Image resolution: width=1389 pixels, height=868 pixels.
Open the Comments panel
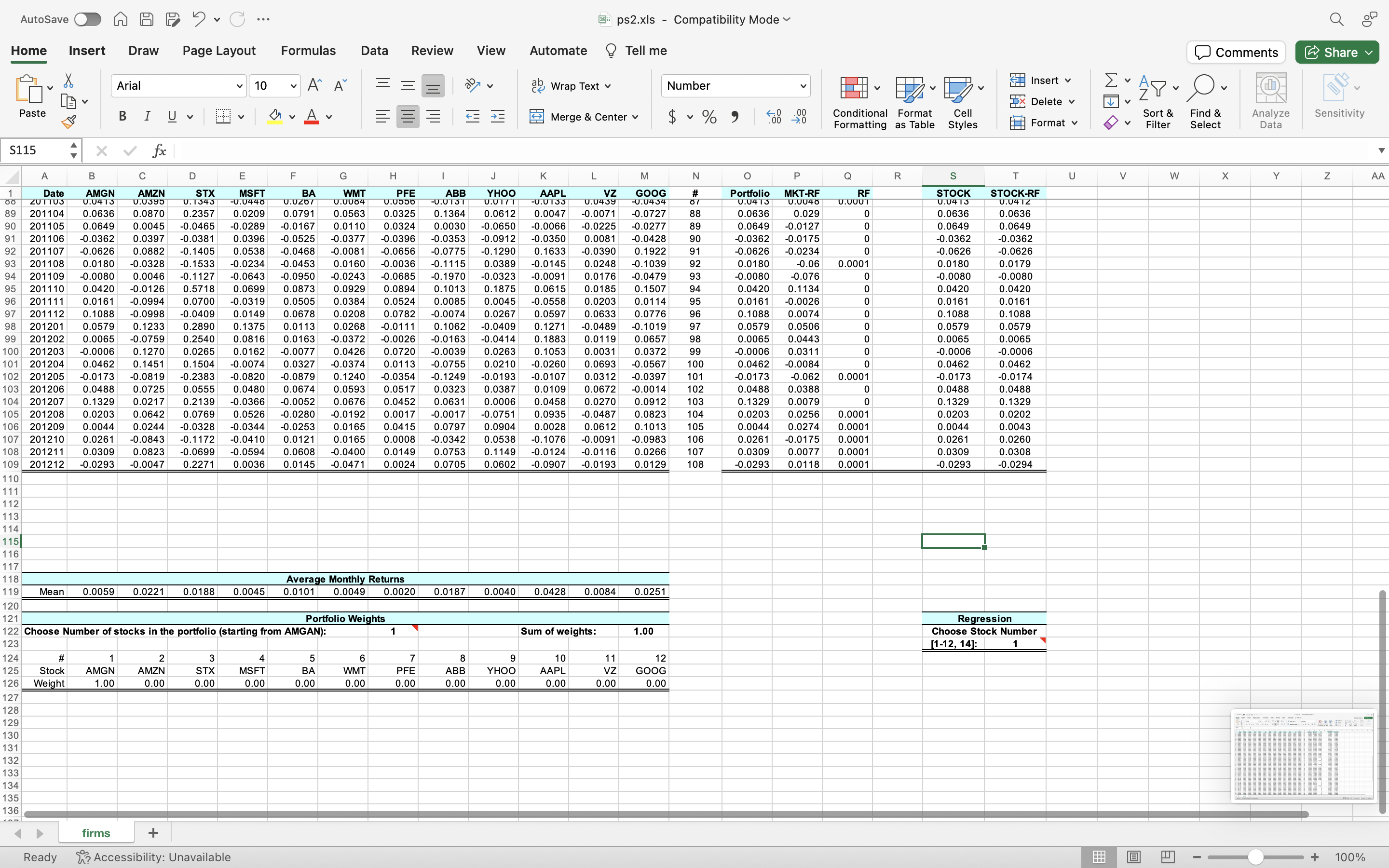(x=1235, y=52)
